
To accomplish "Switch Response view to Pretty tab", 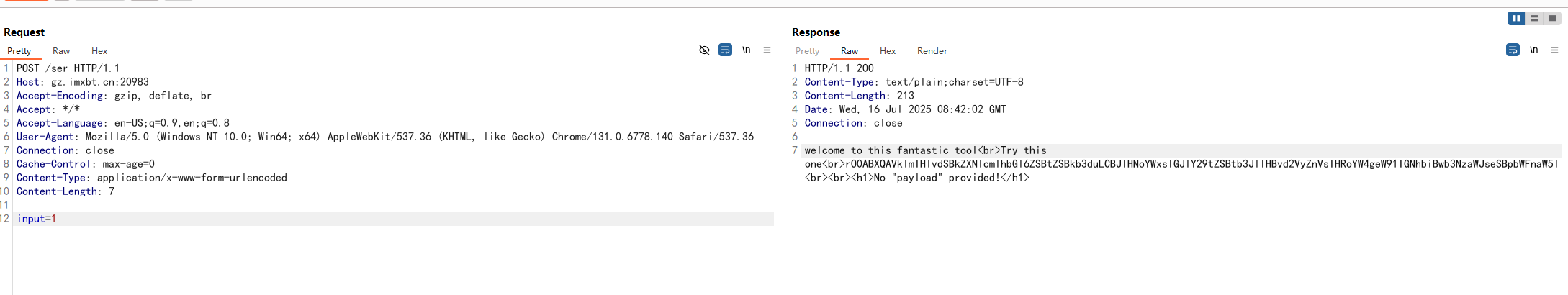I will [807, 51].
